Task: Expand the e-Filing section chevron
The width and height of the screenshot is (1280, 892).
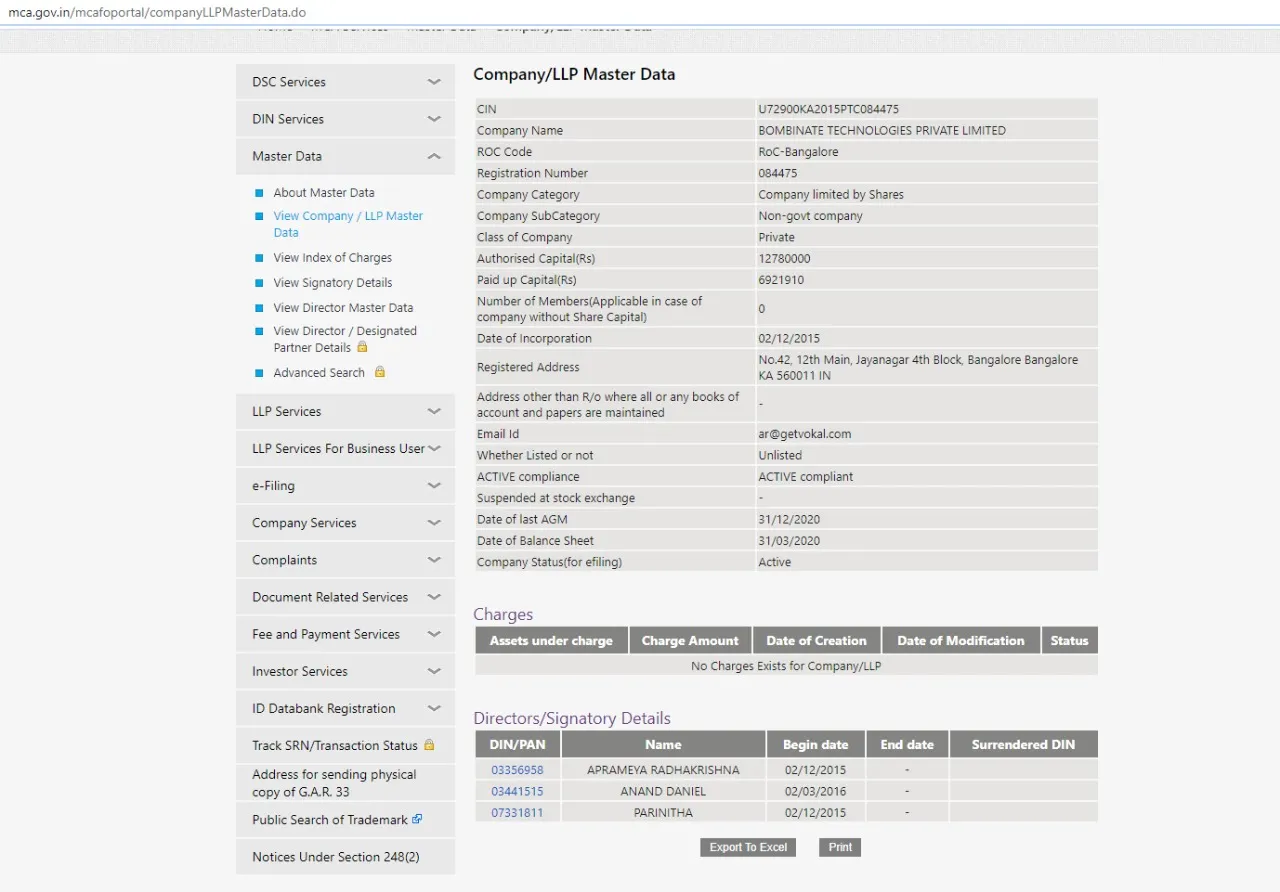Action: click(433, 486)
